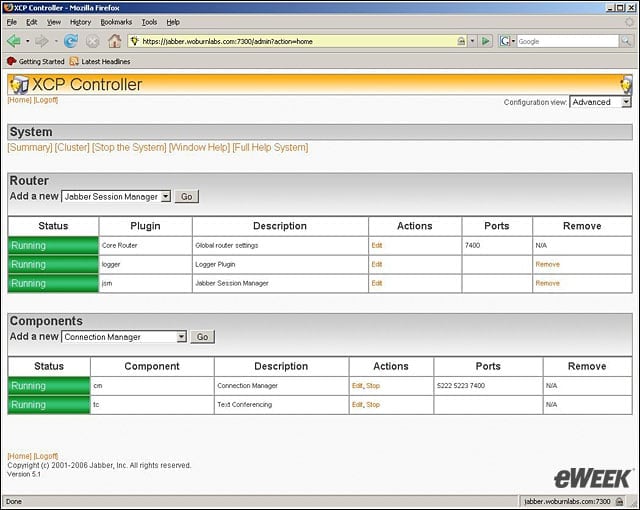Click the XCP Controller lightbulb logo

click(x=19, y=85)
